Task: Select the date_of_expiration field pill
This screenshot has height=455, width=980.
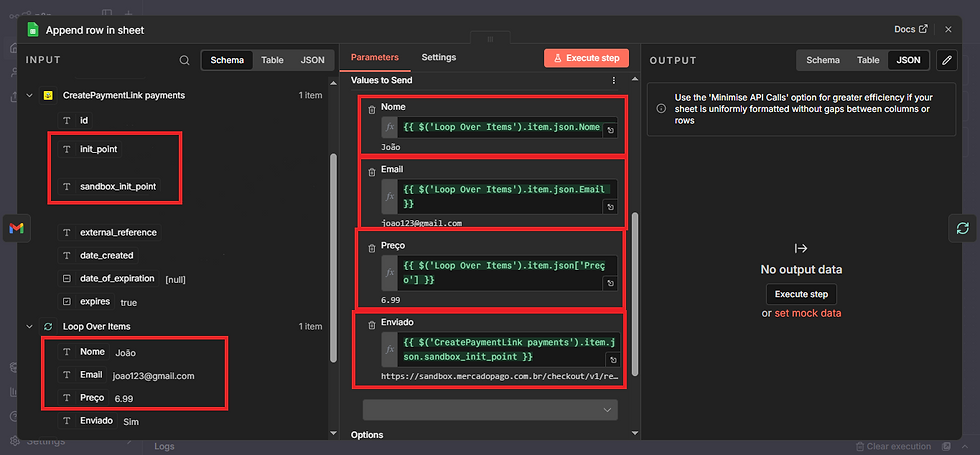Action: [109, 279]
